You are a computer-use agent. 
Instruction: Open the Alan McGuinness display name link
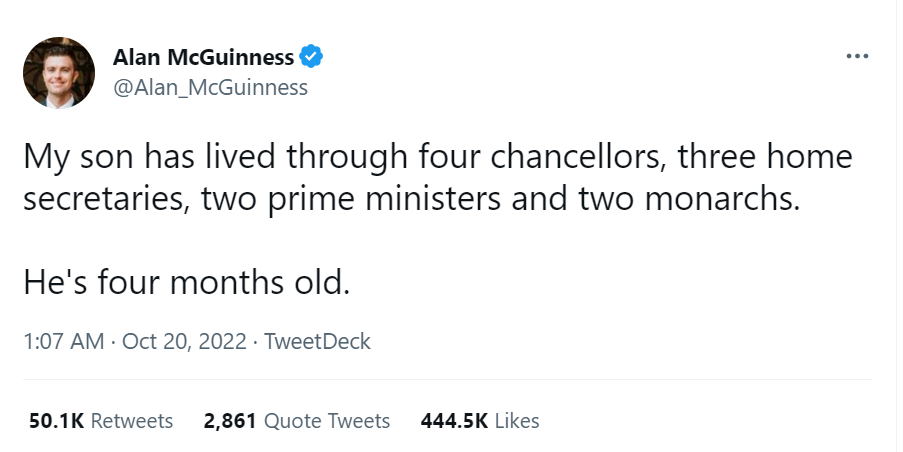204,58
